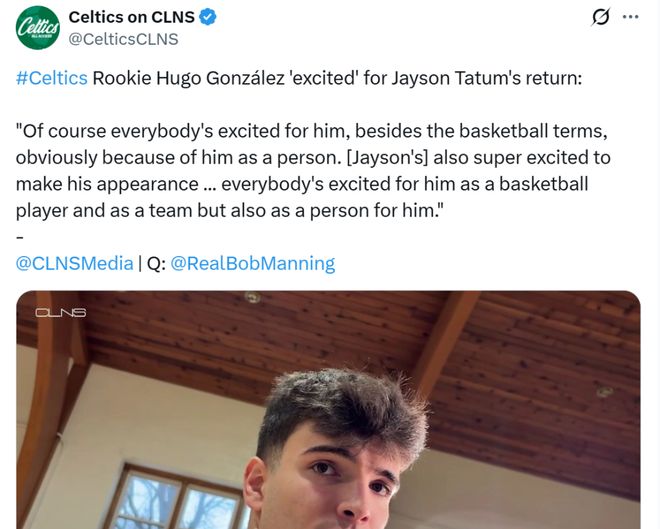
Task: Visit the @CelticsCLNS handle
Action: click(123, 39)
